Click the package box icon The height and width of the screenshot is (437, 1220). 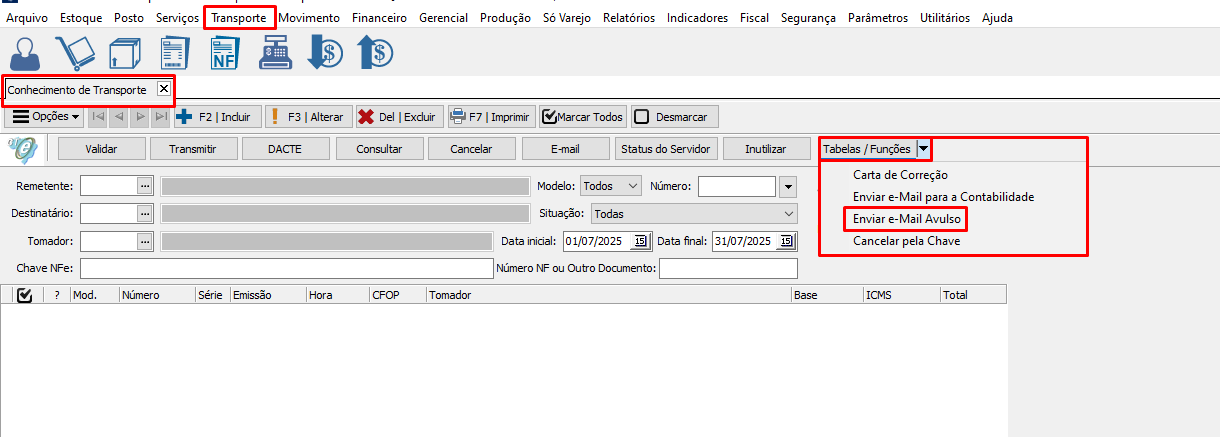[x=124, y=52]
